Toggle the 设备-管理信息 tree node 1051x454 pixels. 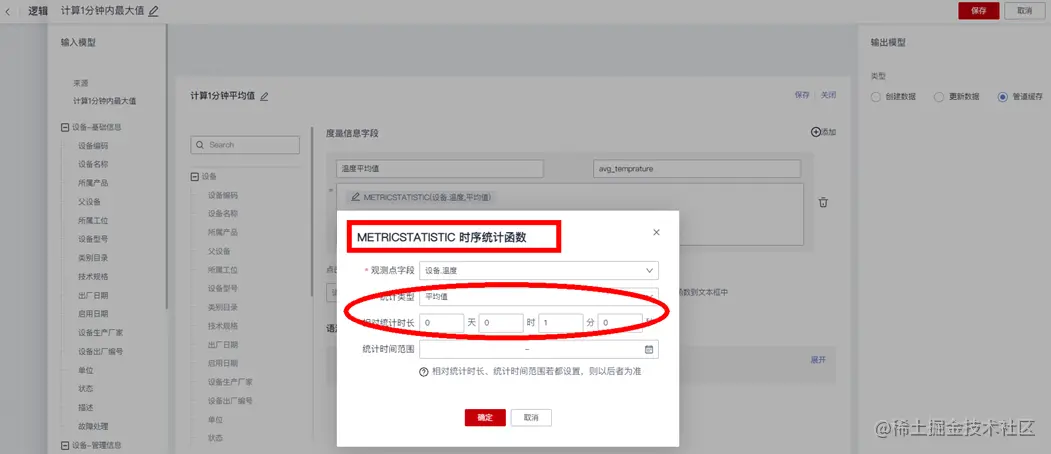(65, 445)
